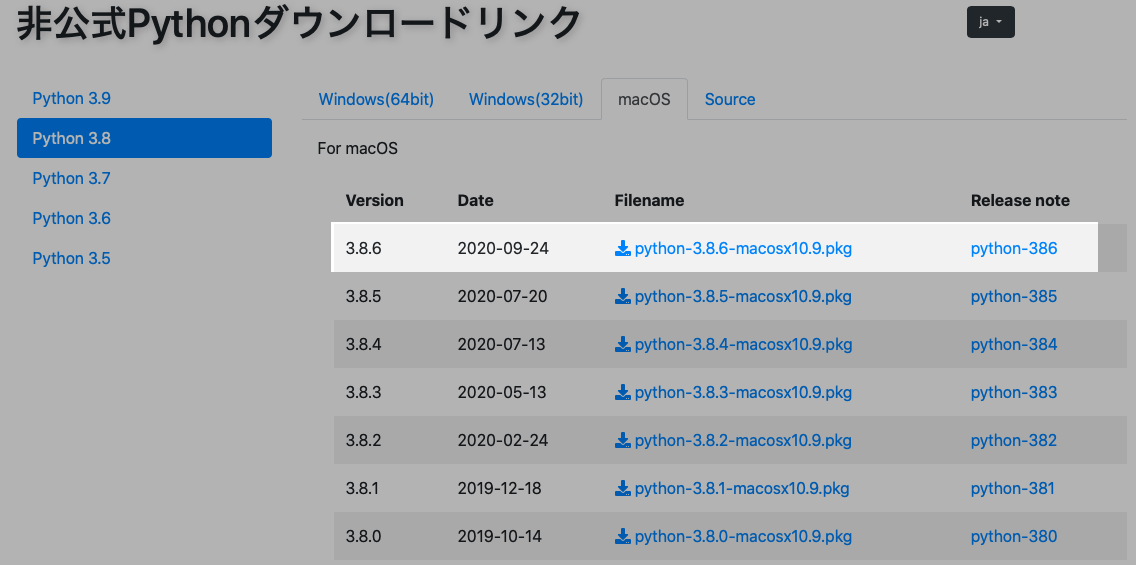1136x565 pixels.
Task: Choose Python 3.7 from version list
Action: tap(72, 178)
